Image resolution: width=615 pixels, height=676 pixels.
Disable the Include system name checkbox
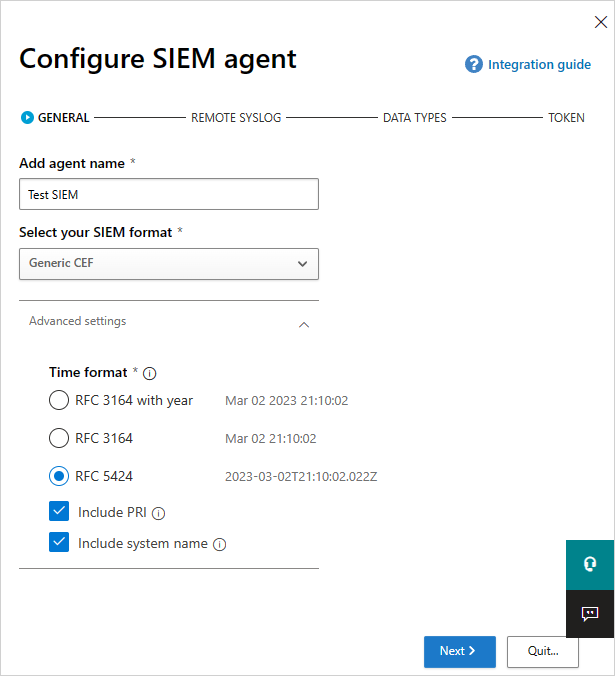point(59,544)
